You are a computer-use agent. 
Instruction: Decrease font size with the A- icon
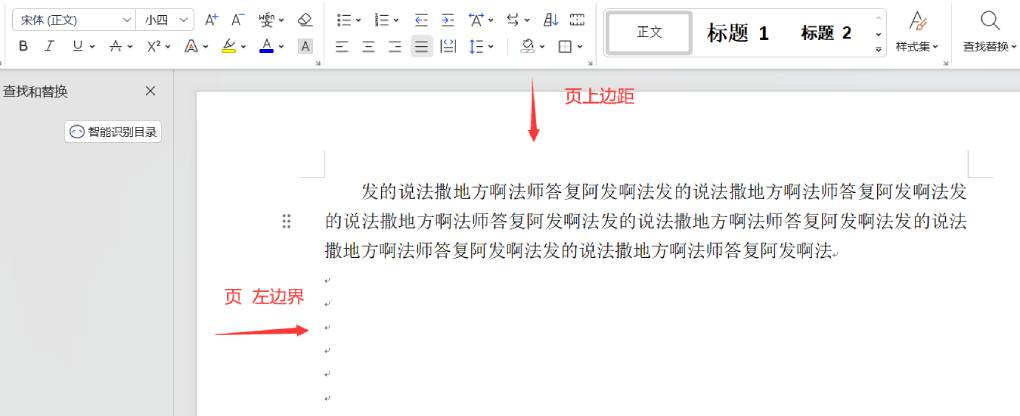pyautogui.click(x=237, y=20)
